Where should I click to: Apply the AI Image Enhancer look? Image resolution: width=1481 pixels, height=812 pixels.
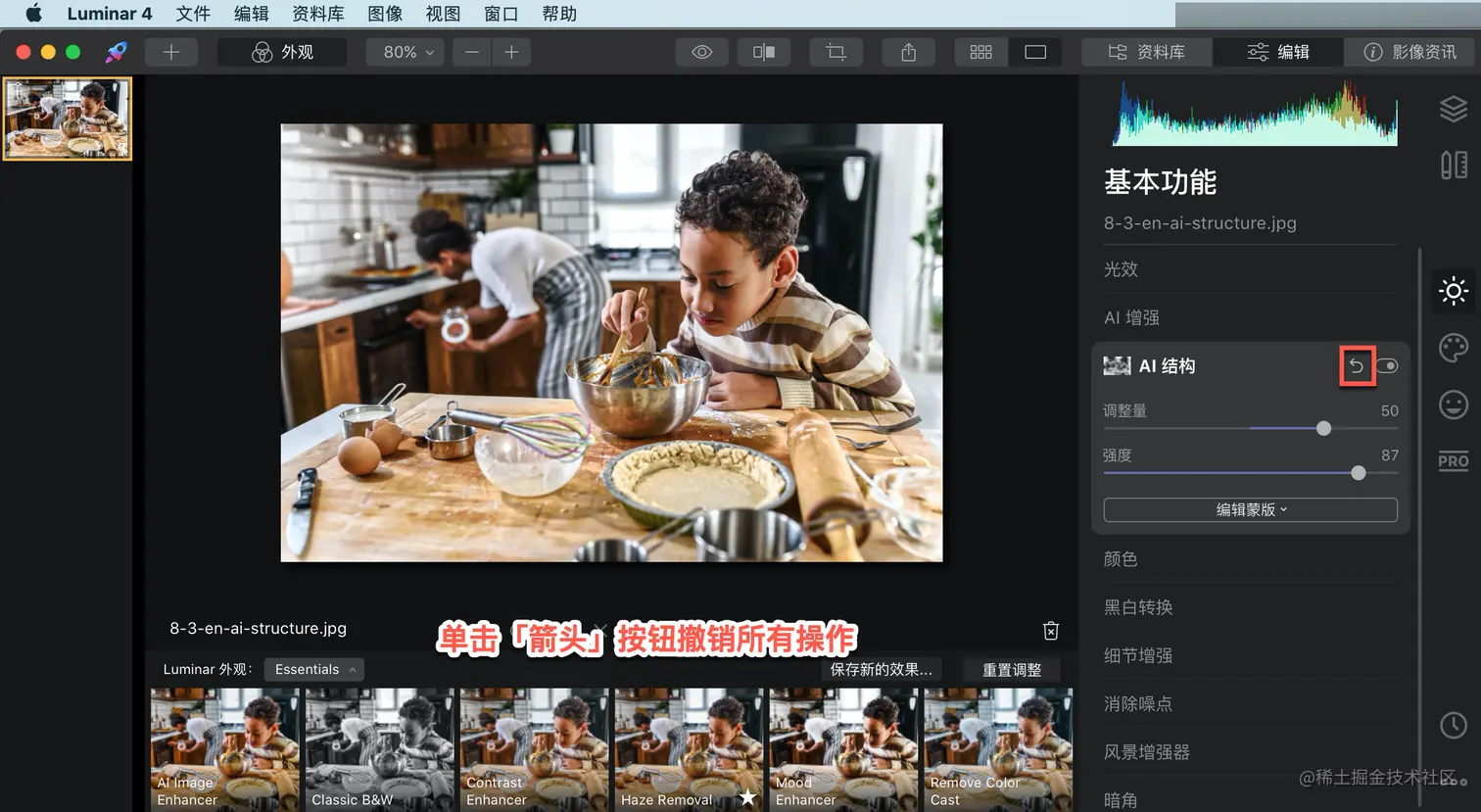coord(225,749)
